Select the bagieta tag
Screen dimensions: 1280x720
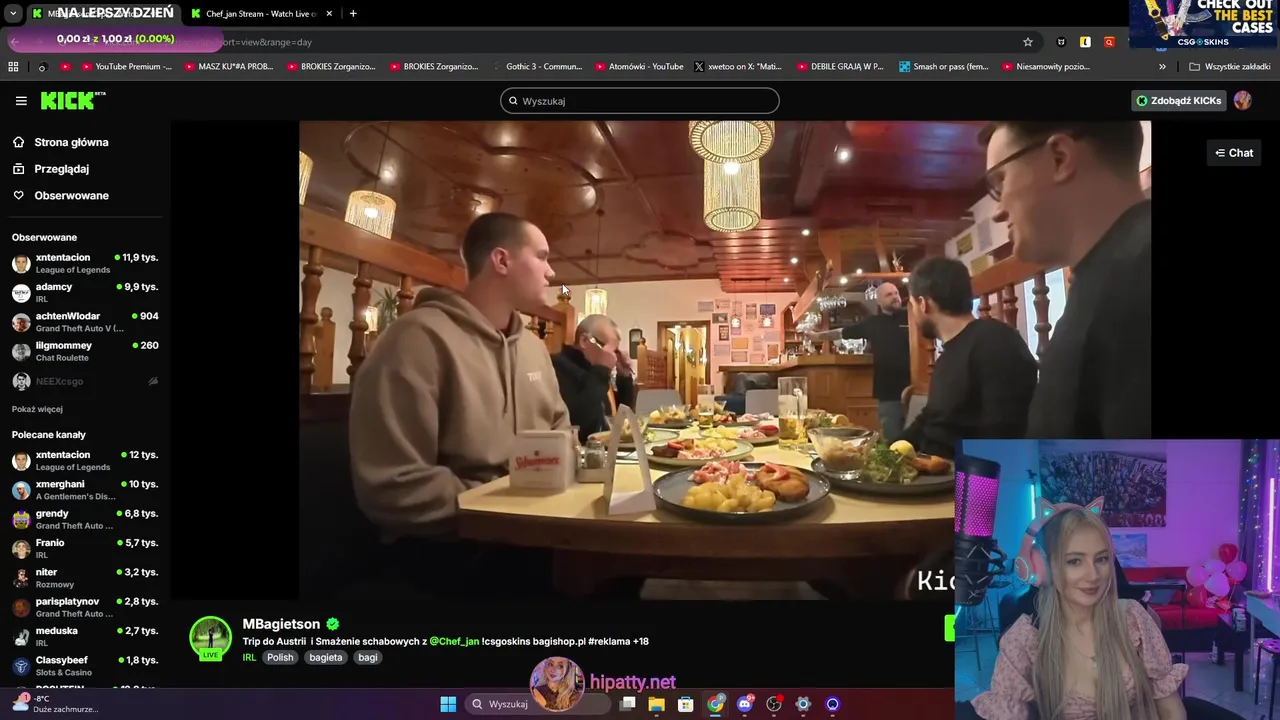pyautogui.click(x=326, y=658)
